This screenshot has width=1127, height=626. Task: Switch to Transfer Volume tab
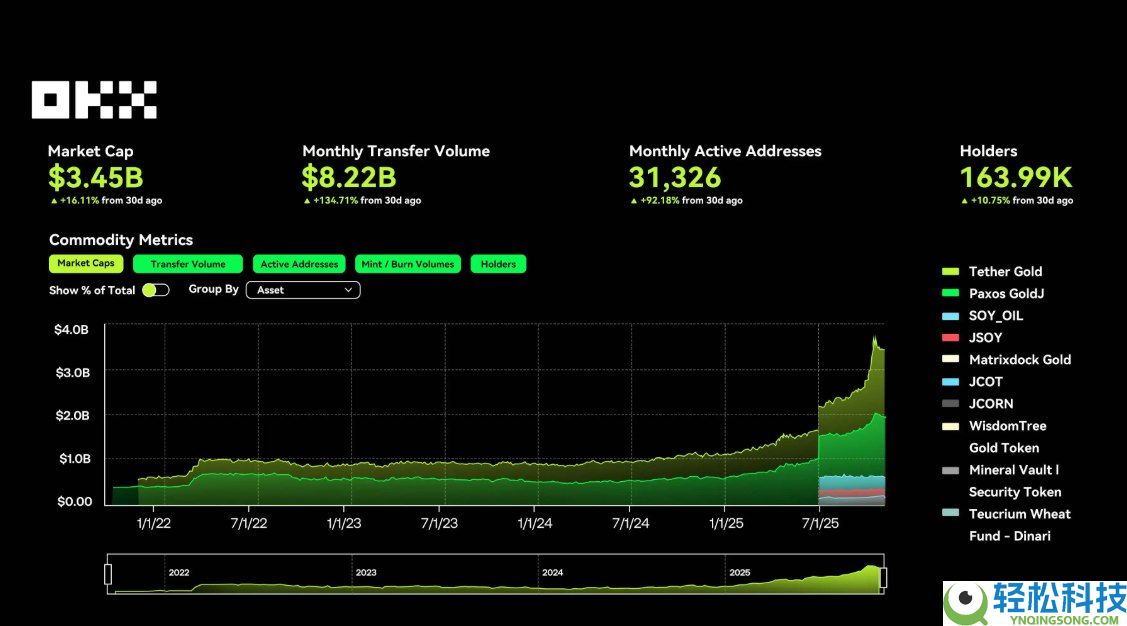pos(188,265)
